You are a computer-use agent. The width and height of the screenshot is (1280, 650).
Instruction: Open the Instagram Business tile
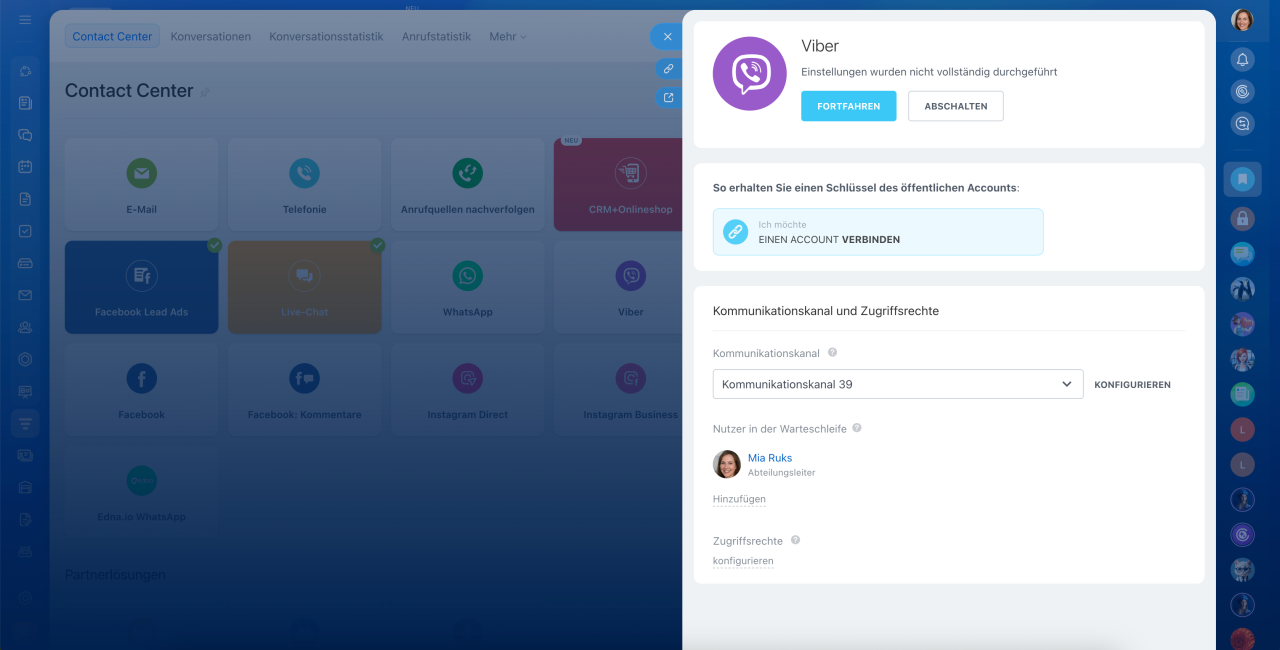coord(618,390)
